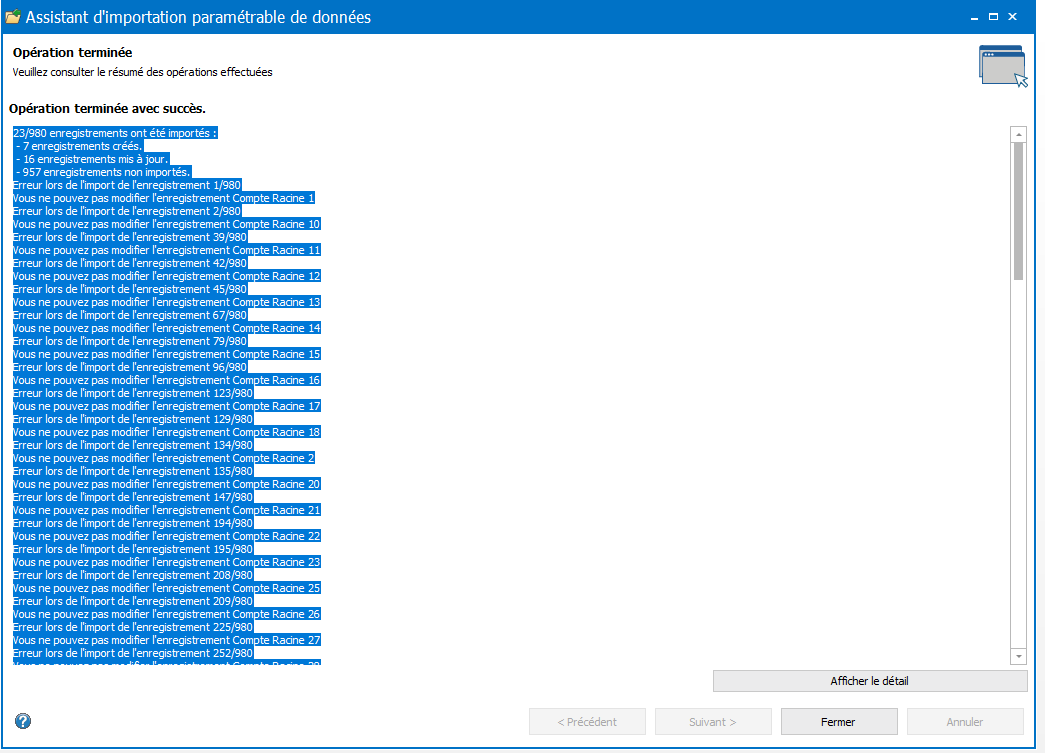Click error line for enregistrement 134/980
This screenshot has height=753, width=1045.
coord(133,445)
